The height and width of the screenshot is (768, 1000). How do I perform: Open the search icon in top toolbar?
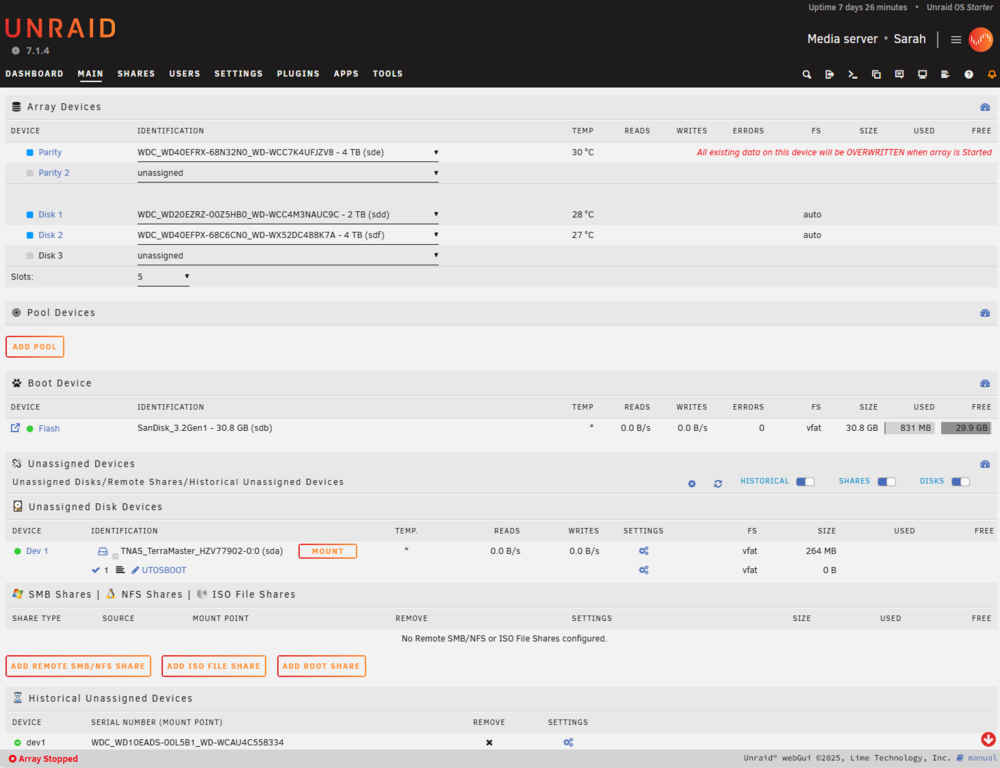[x=807, y=75]
